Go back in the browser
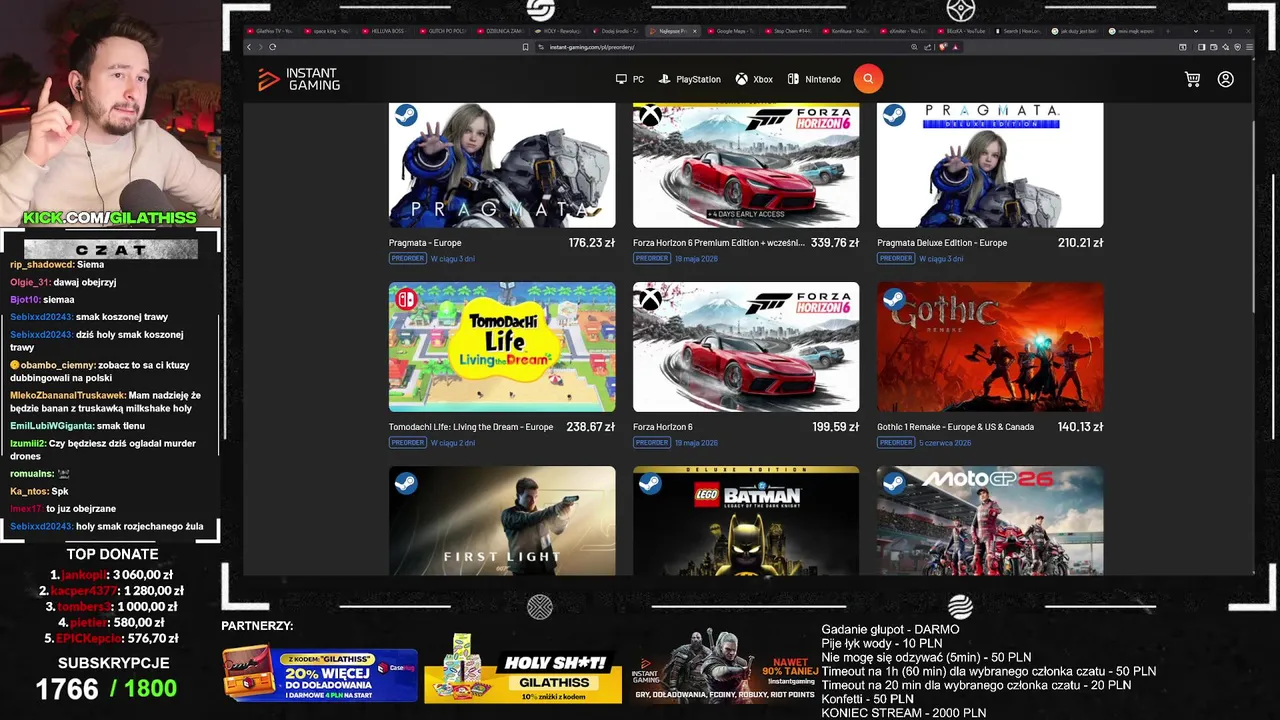1280x720 pixels. tap(249, 47)
